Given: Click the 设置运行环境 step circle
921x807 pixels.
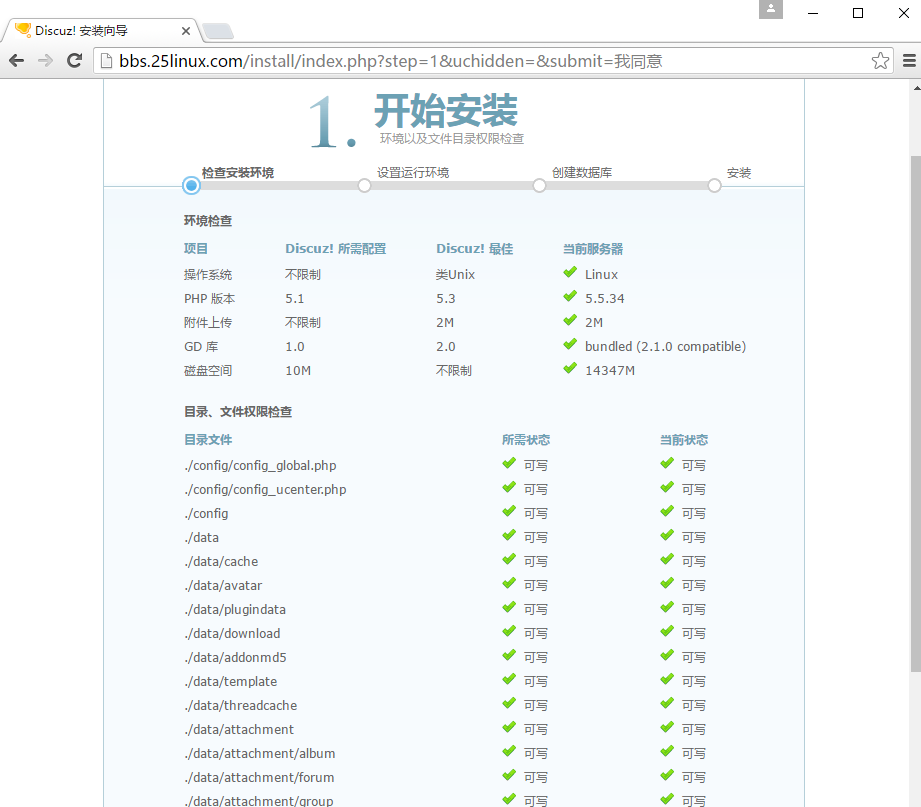Looking at the screenshot, I should coord(364,186).
